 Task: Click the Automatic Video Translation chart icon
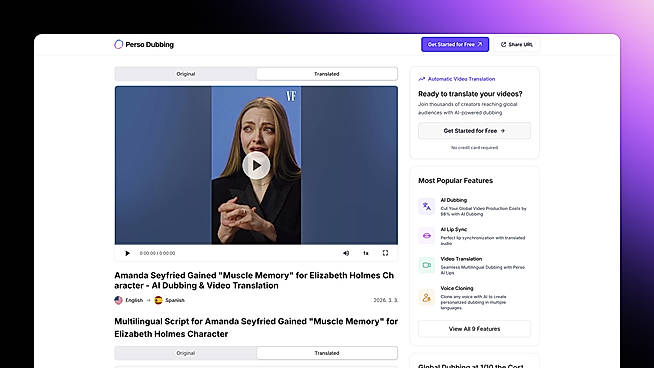[x=422, y=79]
